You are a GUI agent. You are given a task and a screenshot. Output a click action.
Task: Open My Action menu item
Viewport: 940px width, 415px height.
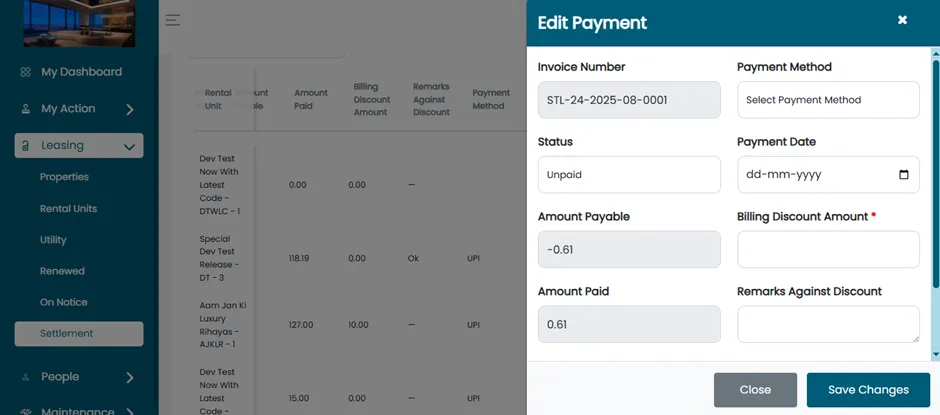68,109
